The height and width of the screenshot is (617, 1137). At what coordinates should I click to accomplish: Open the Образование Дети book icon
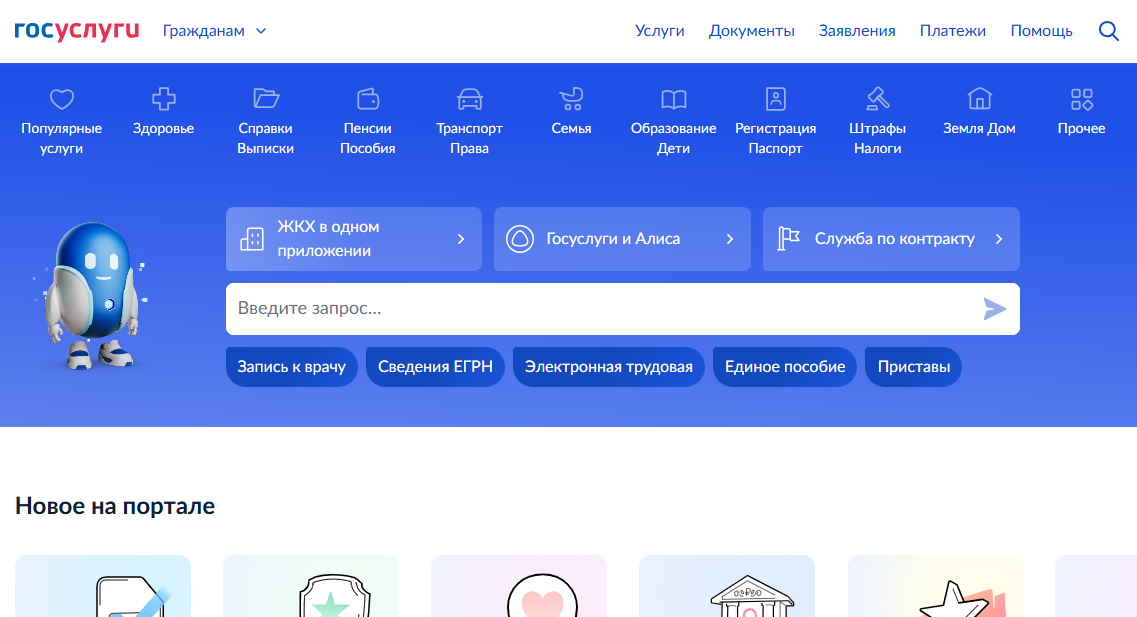674,99
